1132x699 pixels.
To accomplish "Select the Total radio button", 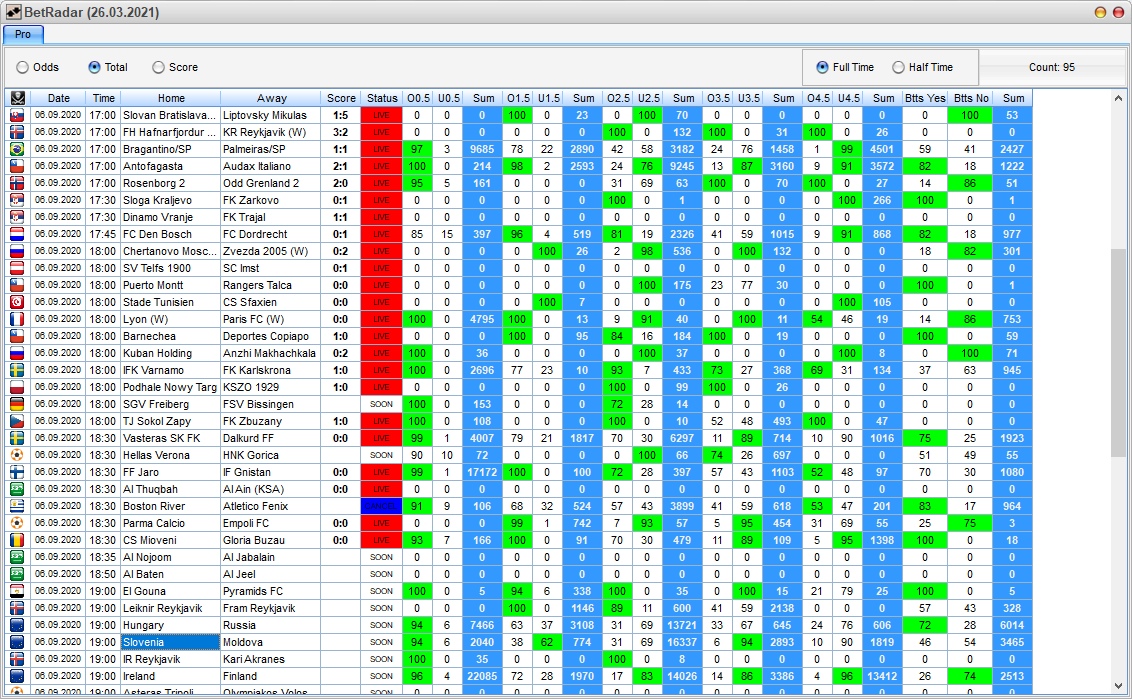I will [x=95, y=67].
